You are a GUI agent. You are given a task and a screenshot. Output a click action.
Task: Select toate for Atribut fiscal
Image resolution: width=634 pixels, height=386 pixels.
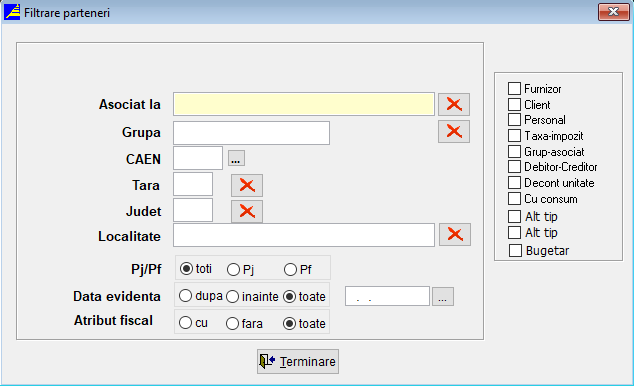pyautogui.click(x=290, y=323)
